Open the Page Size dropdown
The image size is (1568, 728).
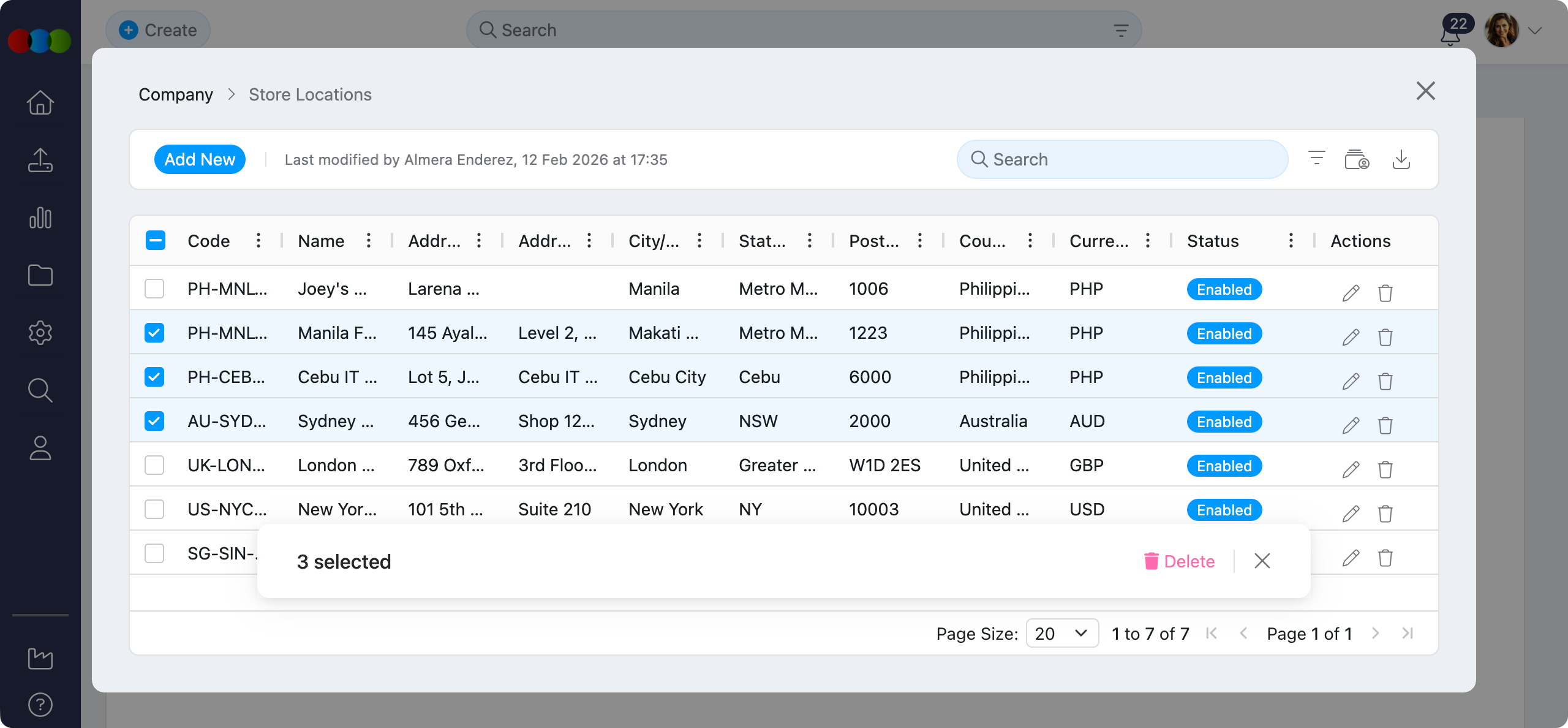(x=1061, y=633)
